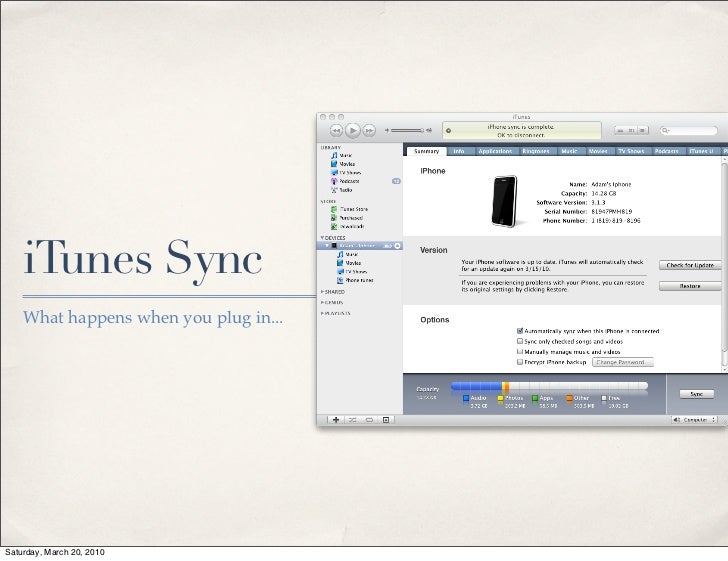Select TV Shows under Library
Image resolution: width=728 pixels, height=561 pixels.
tap(345, 173)
